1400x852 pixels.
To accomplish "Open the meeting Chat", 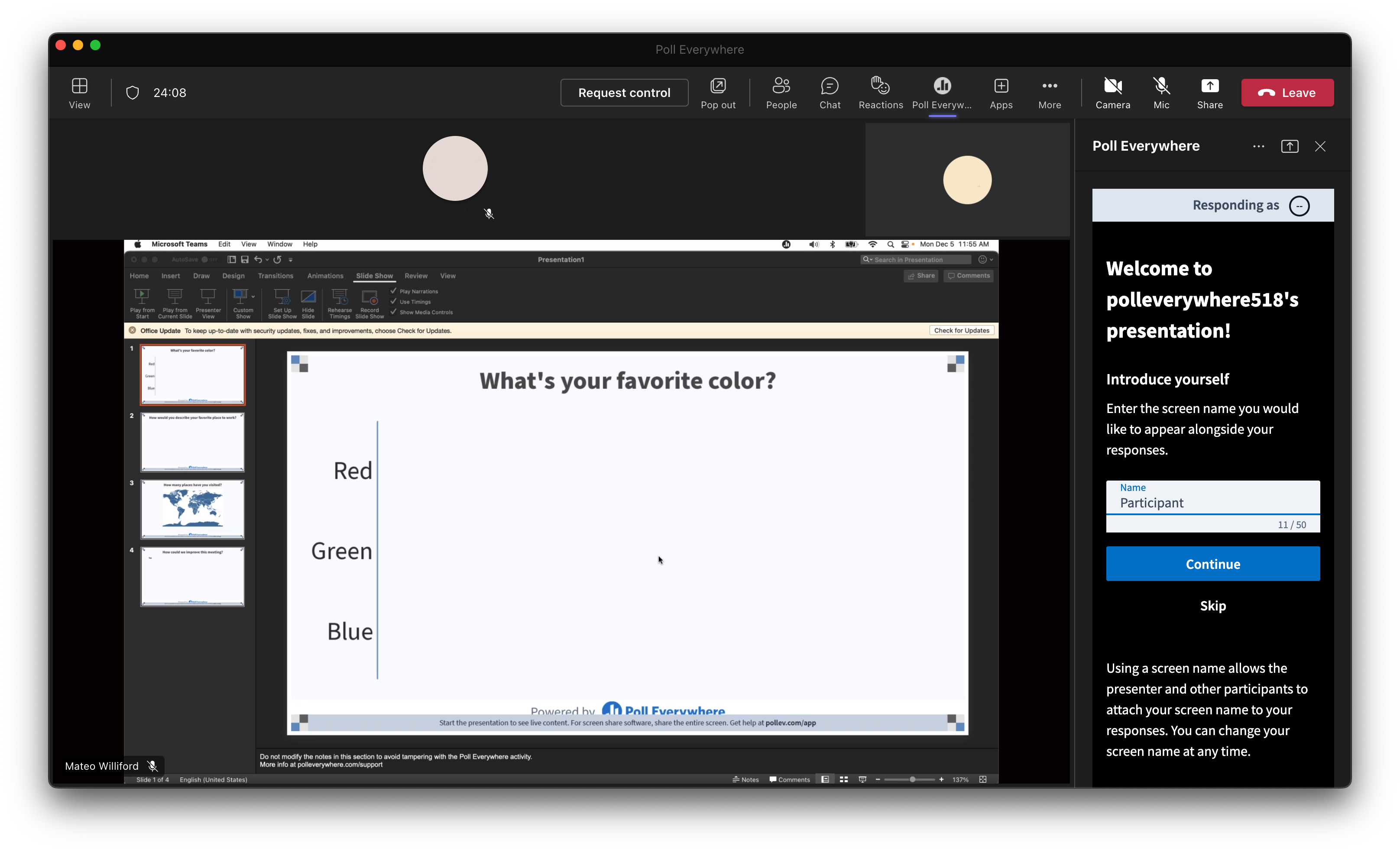I will (830, 93).
